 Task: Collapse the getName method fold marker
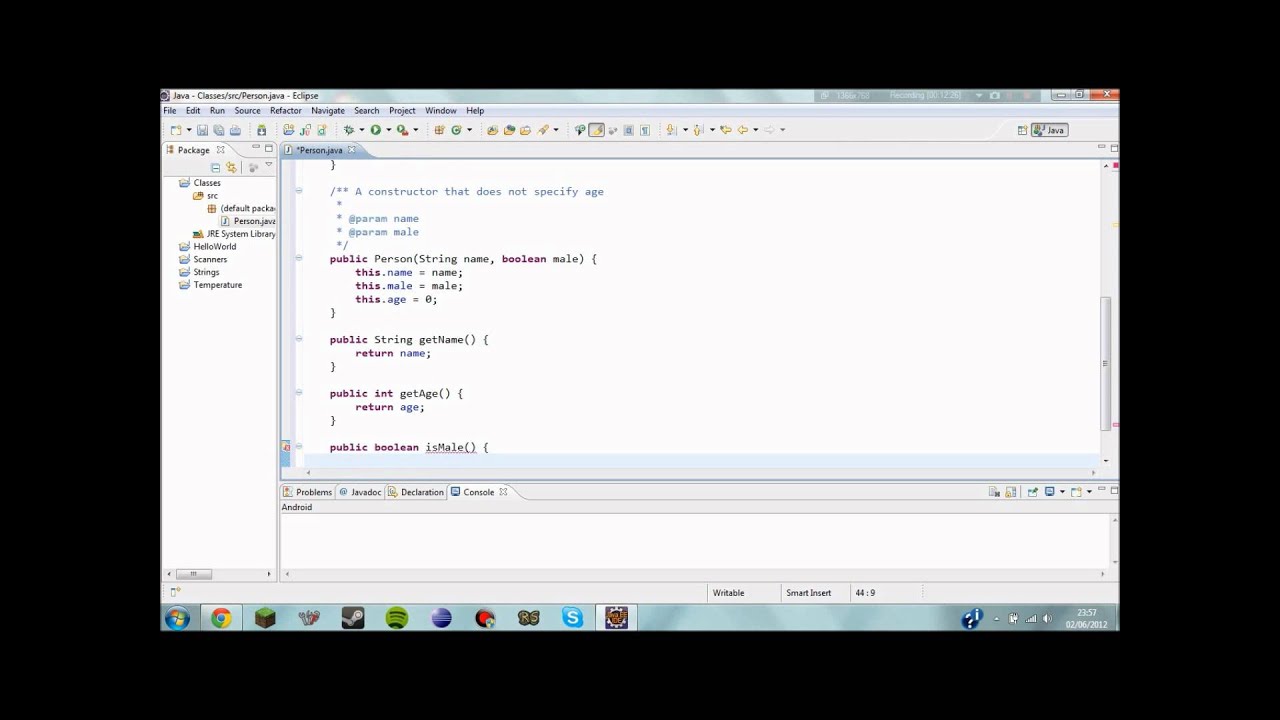(298, 340)
